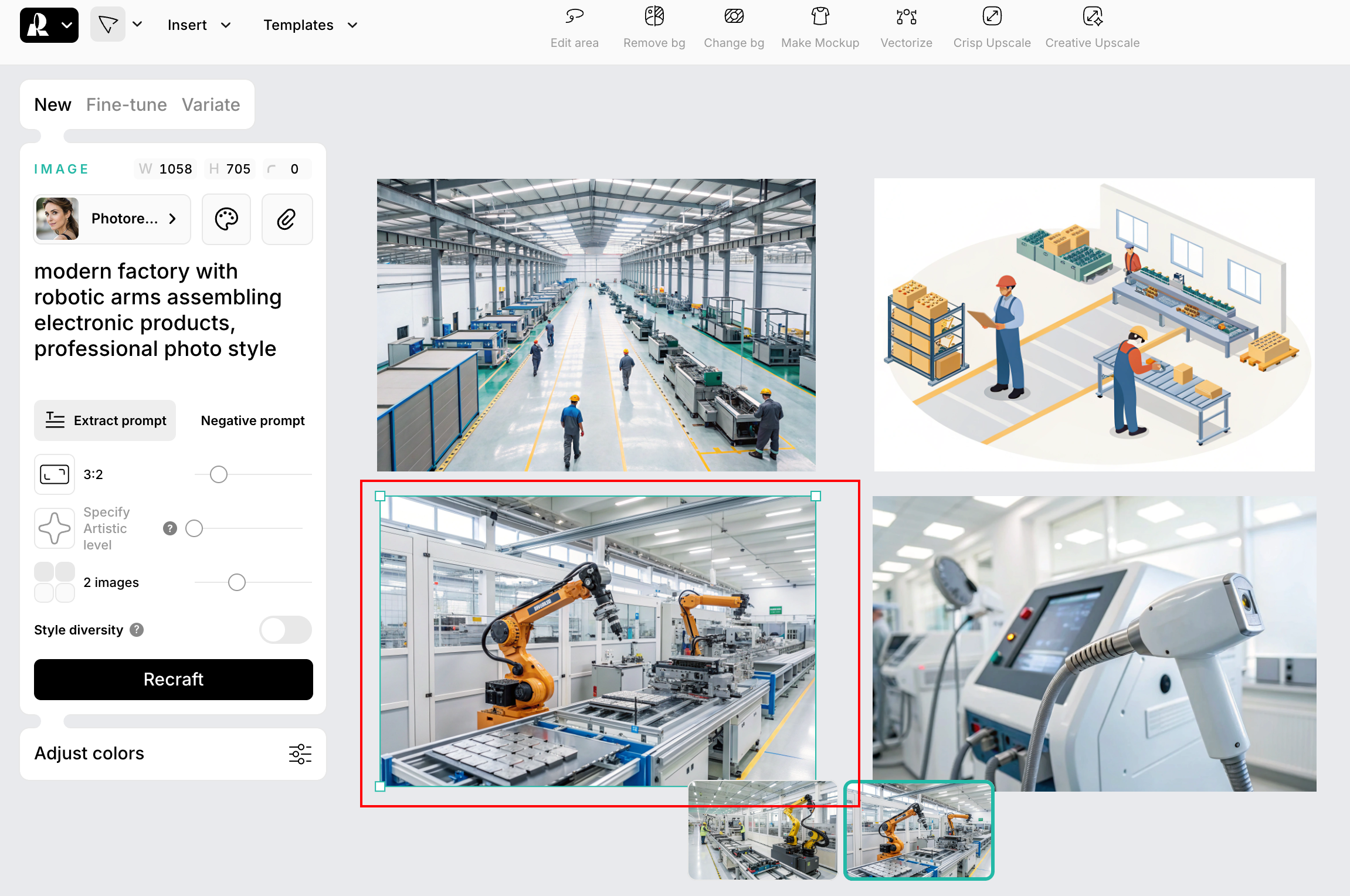
Task: Click the paperclip attachment icon
Action: pyautogui.click(x=287, y=219)
